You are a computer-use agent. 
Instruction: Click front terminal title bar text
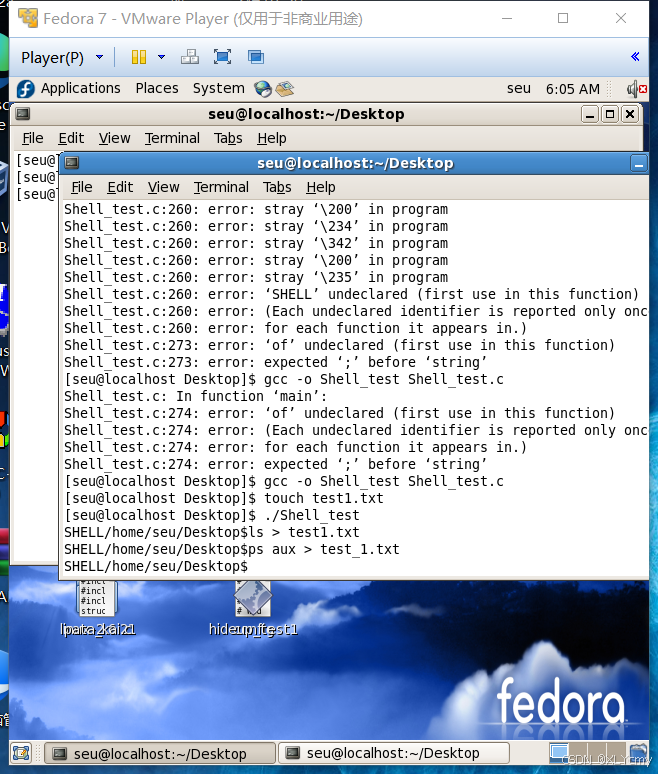[x=355, y=163]
